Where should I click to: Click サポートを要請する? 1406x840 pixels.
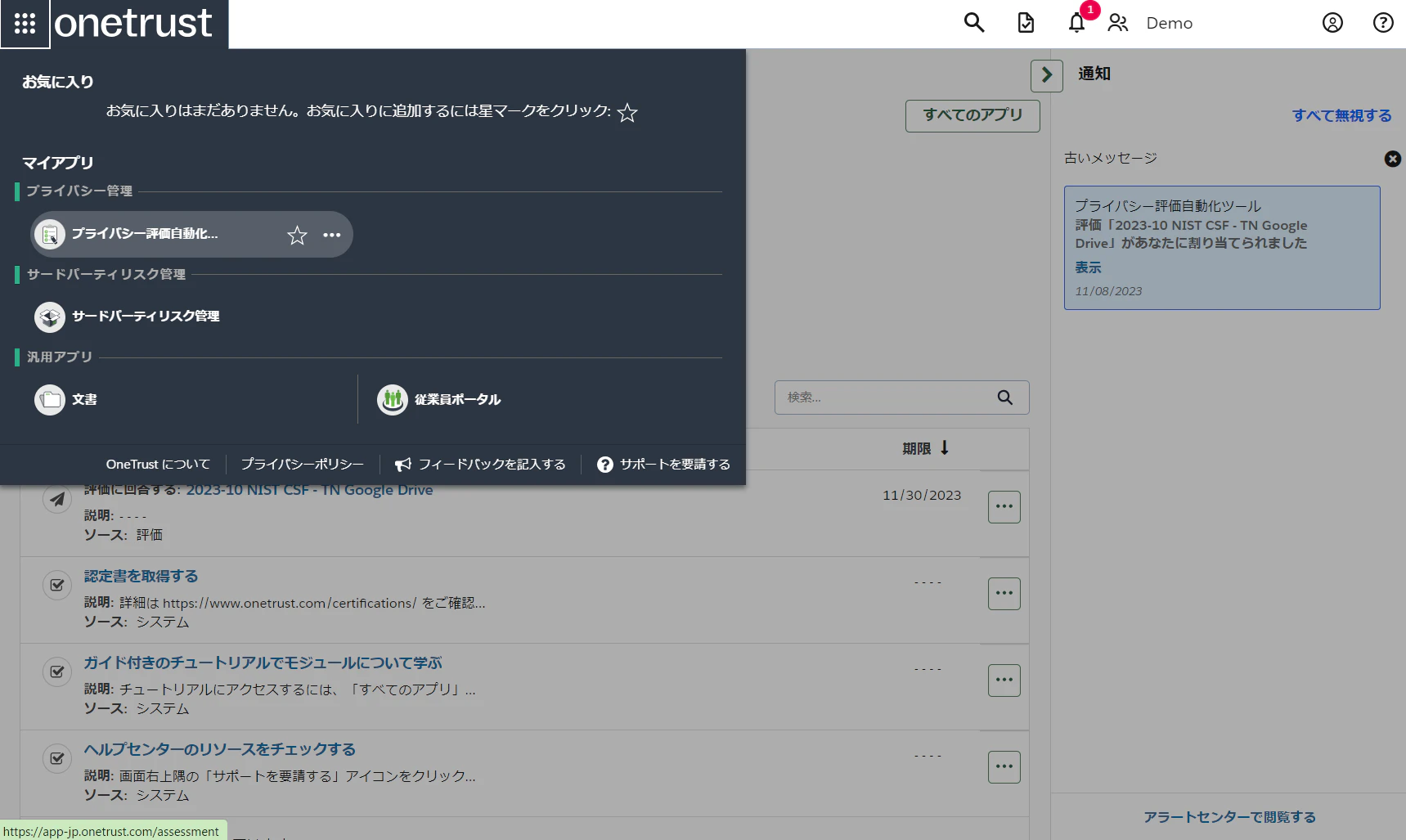[663, 465]
